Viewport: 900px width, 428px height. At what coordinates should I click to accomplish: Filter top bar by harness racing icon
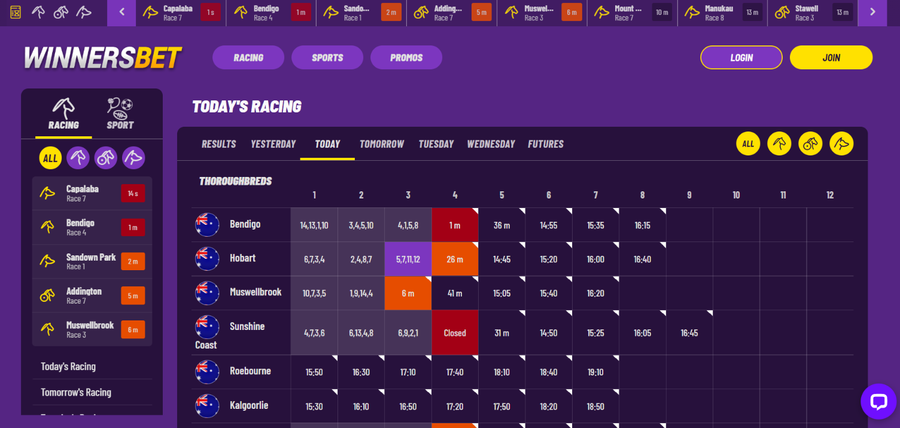61,12
